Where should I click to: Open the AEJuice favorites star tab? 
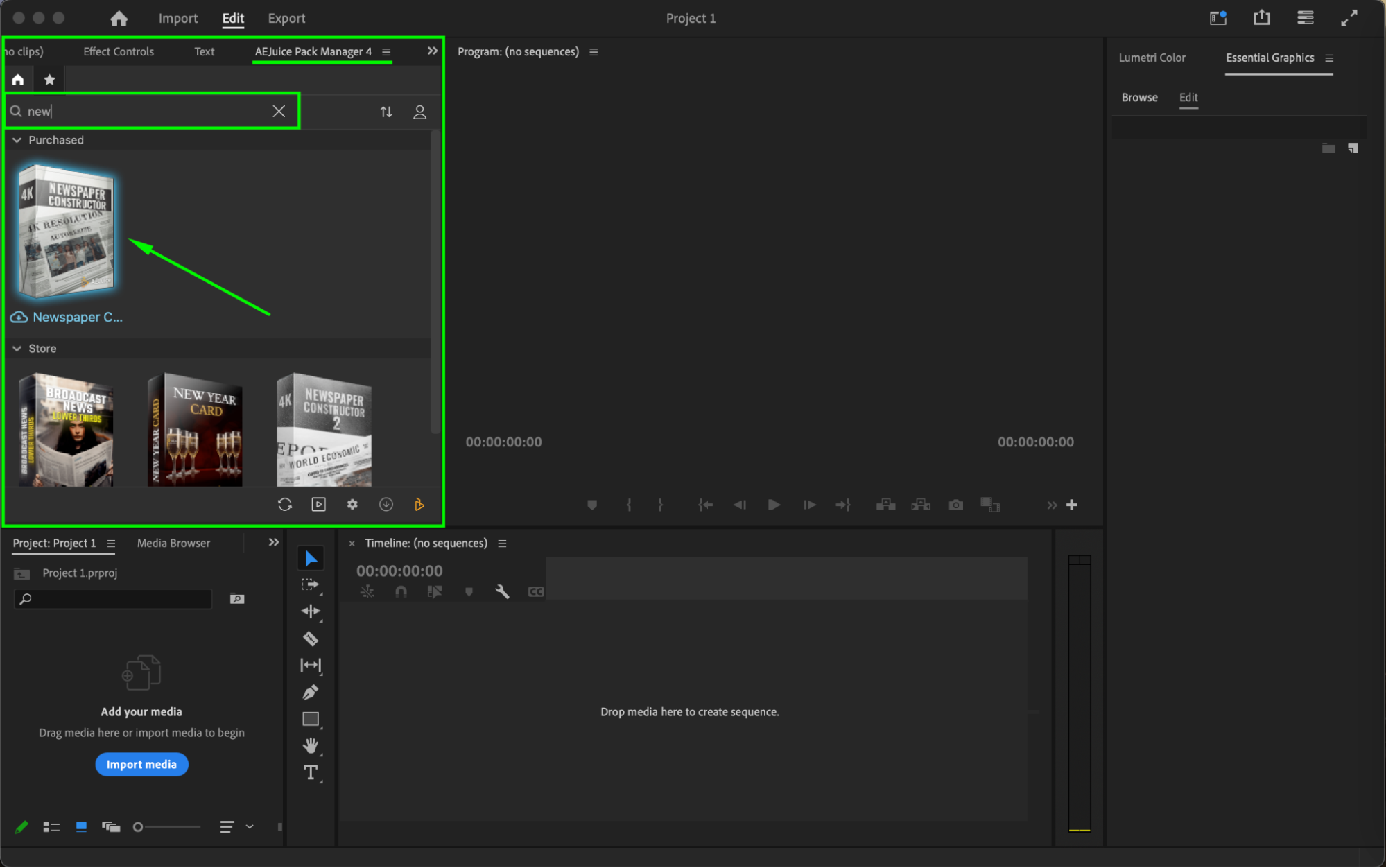pos(49,80)
